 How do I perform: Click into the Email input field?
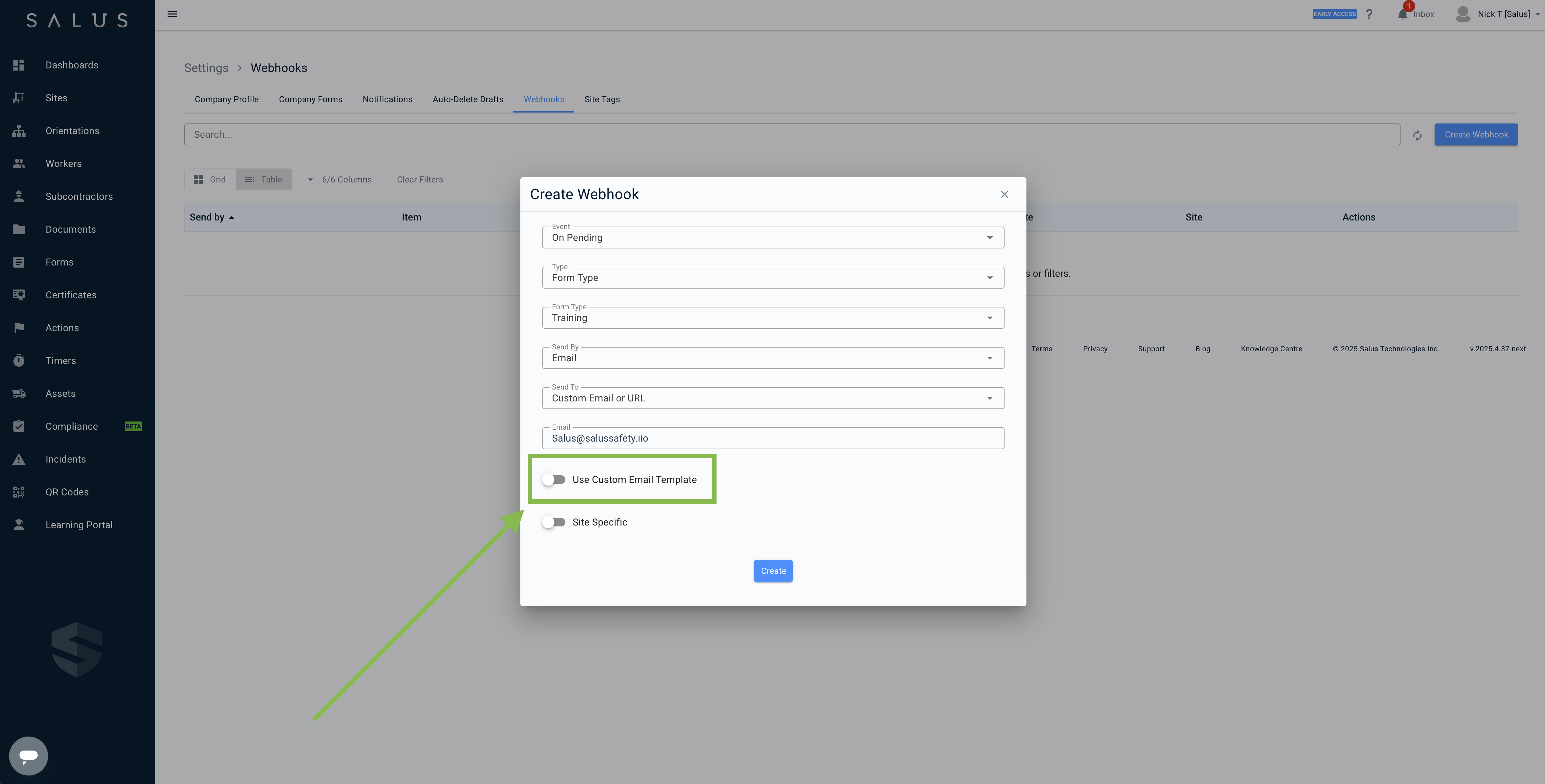[772, 439]
